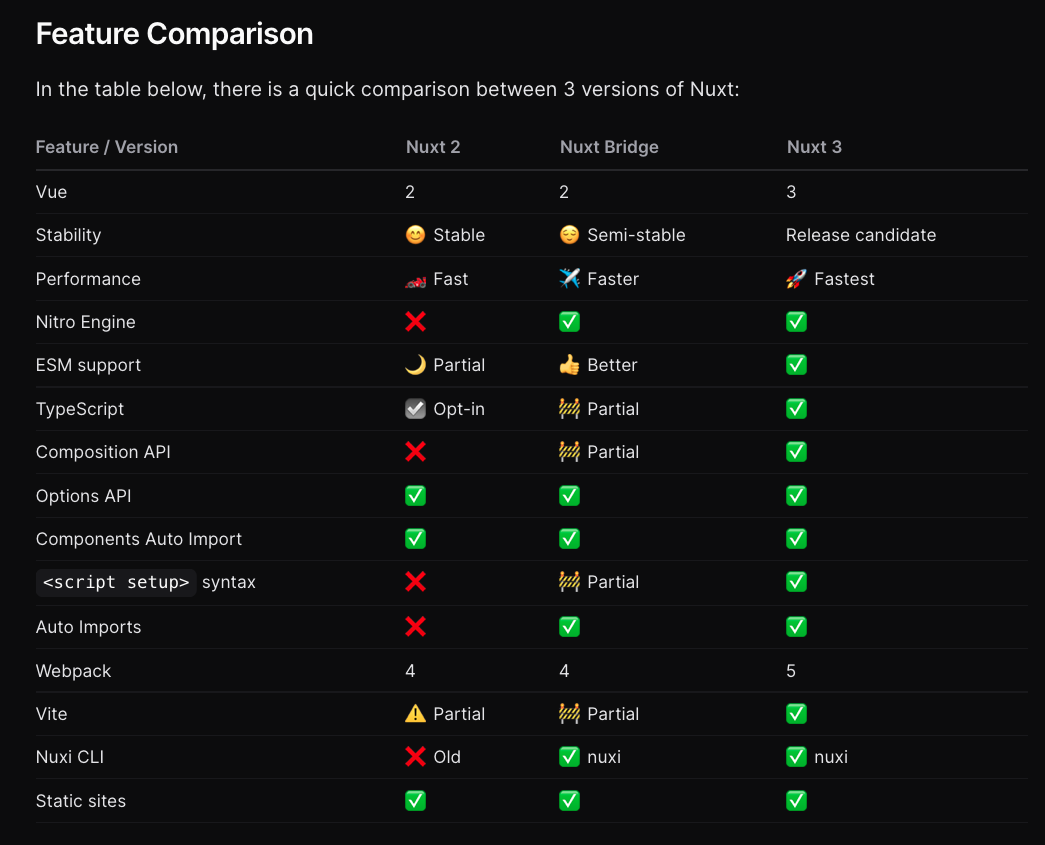The image size is (1045, 845).
Task: Click the grey Opt-in checkbox icon
Action: coord(415,409)
